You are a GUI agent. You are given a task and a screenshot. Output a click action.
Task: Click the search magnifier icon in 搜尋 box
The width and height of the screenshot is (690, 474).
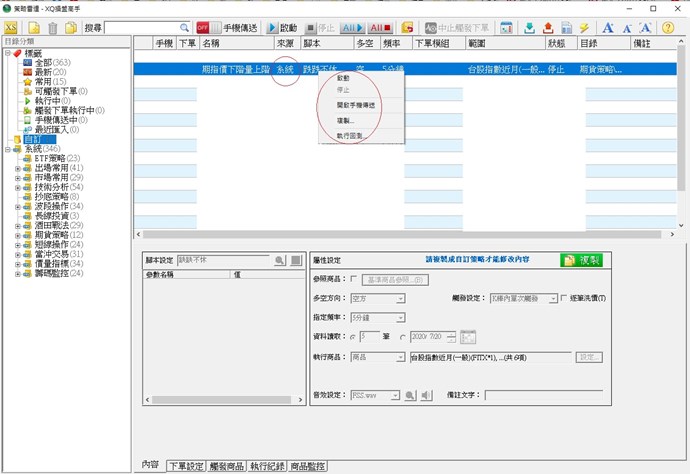pyautogui.click(x=184, y=27)
